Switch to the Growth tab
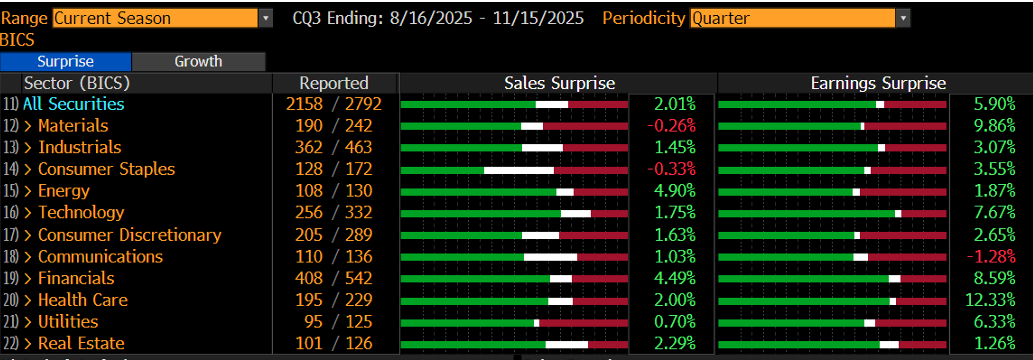 [198, 62]
